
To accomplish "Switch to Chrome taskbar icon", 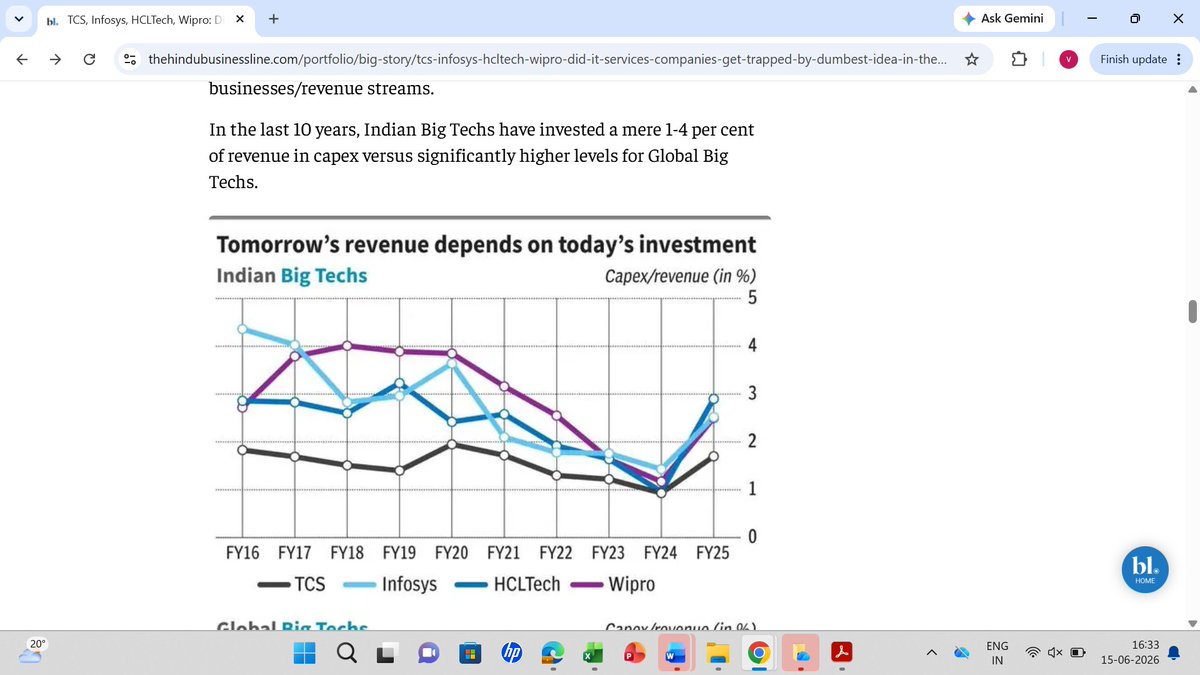I will (x=758, y=653).
